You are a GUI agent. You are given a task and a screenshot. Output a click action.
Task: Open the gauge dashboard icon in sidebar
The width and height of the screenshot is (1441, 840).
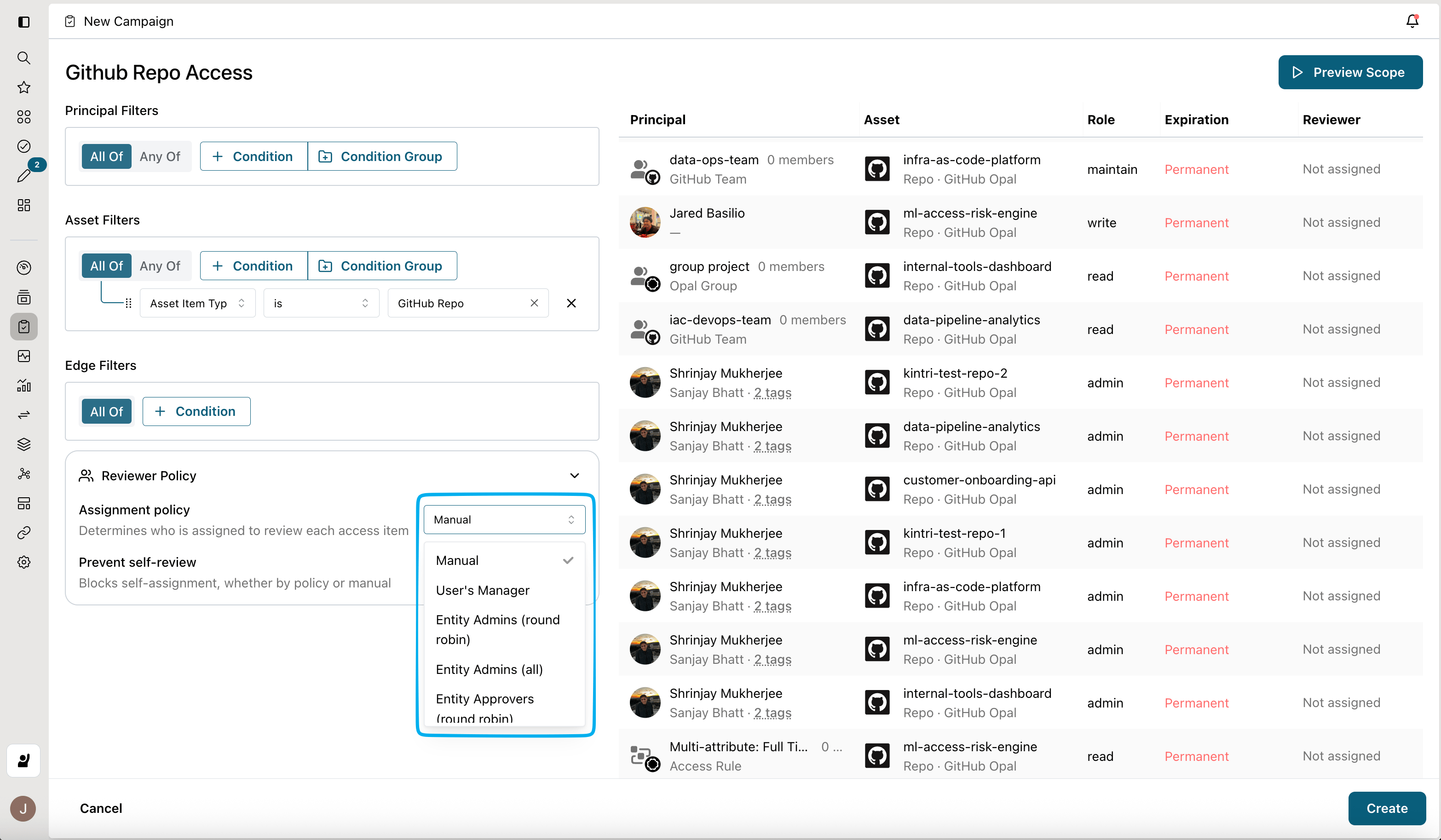23,268
